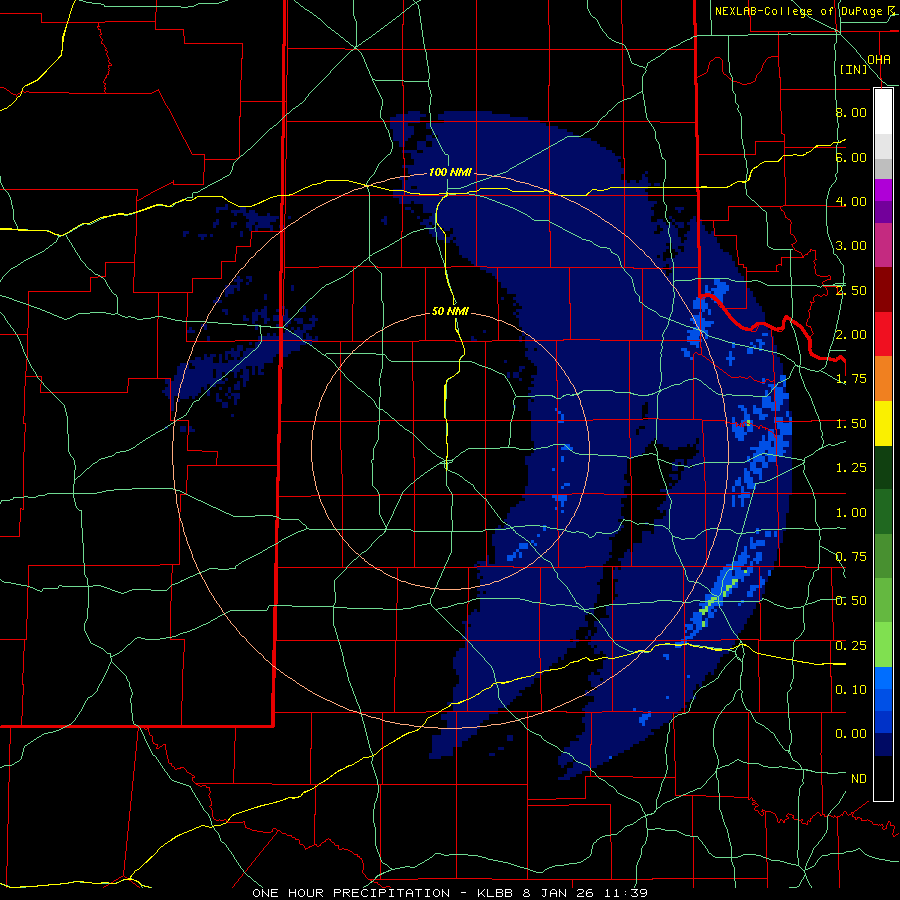Click the 0.75 legend value
The image size is (900, 900).
tap(851, 557)
